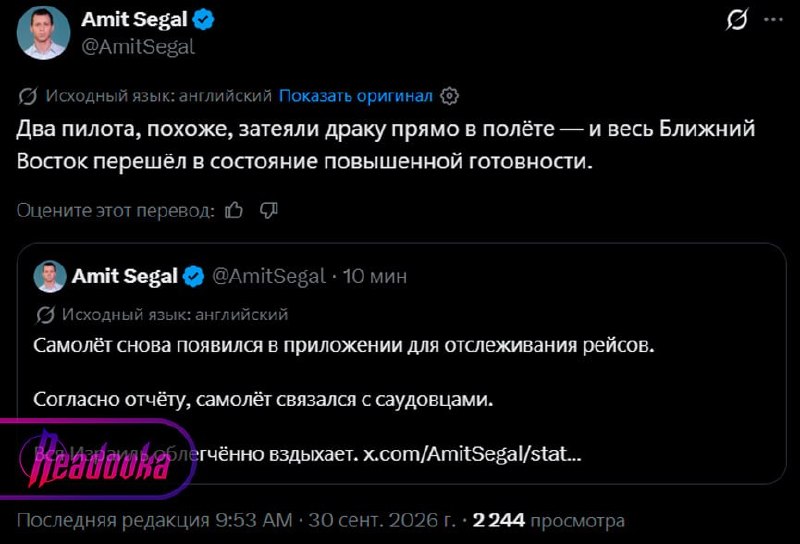The image size is (800, 544).
Task: Click the Readovka watermark logo
Action: pyautogui.click(x=97, y=458)
